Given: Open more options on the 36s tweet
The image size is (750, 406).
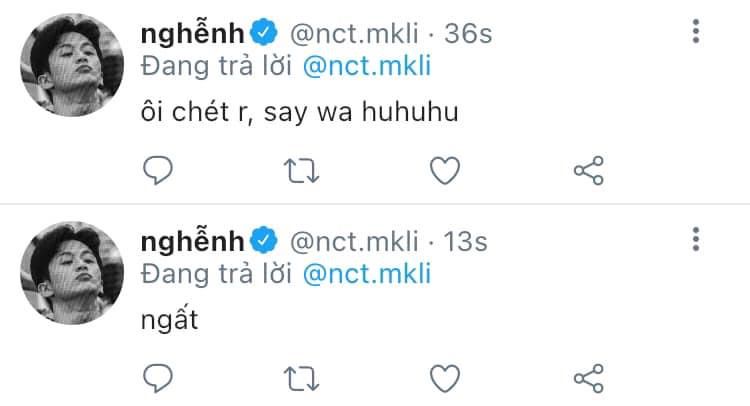Looking at the screenshot, I should point(696,33).
